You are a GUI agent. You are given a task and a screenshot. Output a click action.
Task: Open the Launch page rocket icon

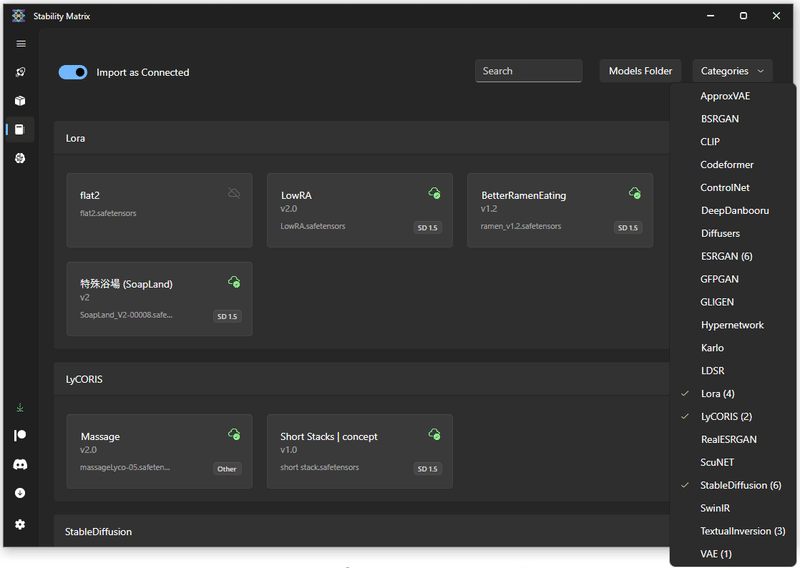tap(20, 72)
